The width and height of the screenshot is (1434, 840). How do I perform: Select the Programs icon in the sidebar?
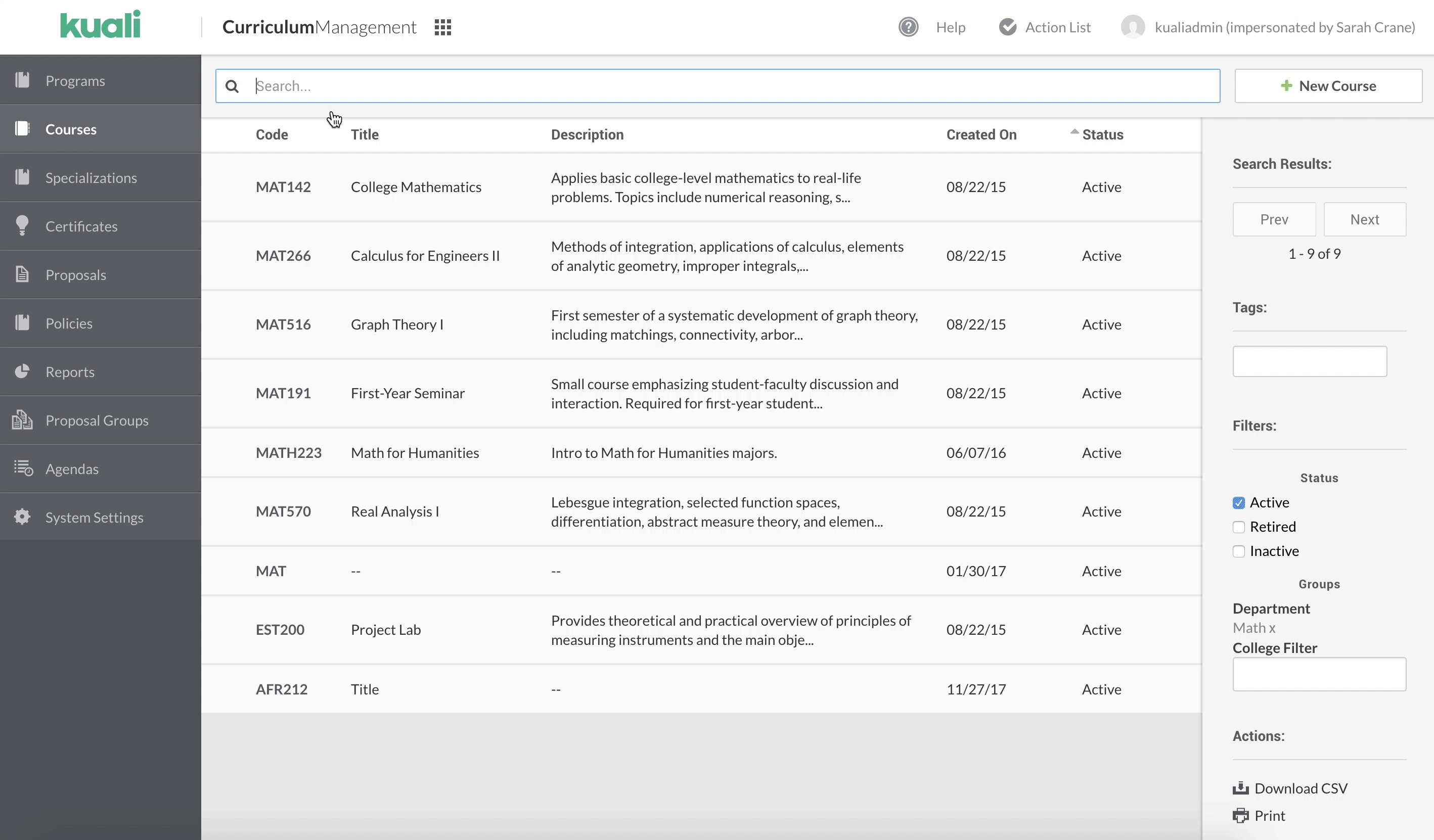23,80
